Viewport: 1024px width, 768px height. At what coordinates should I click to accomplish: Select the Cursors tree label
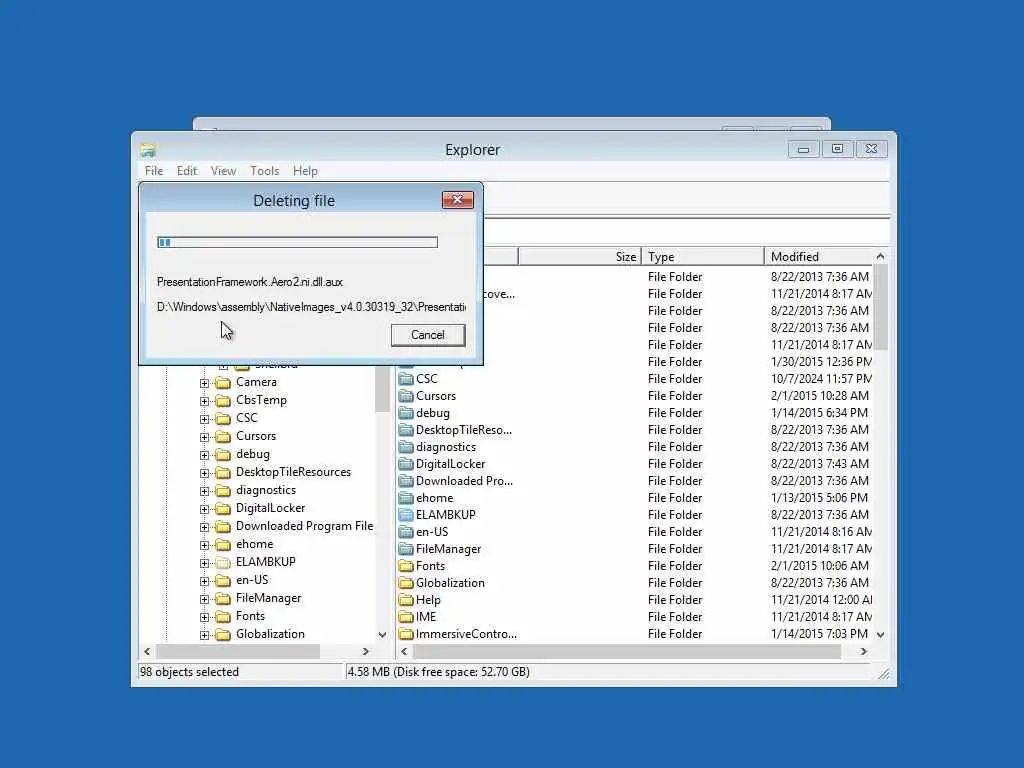click(x=256, y=436)
